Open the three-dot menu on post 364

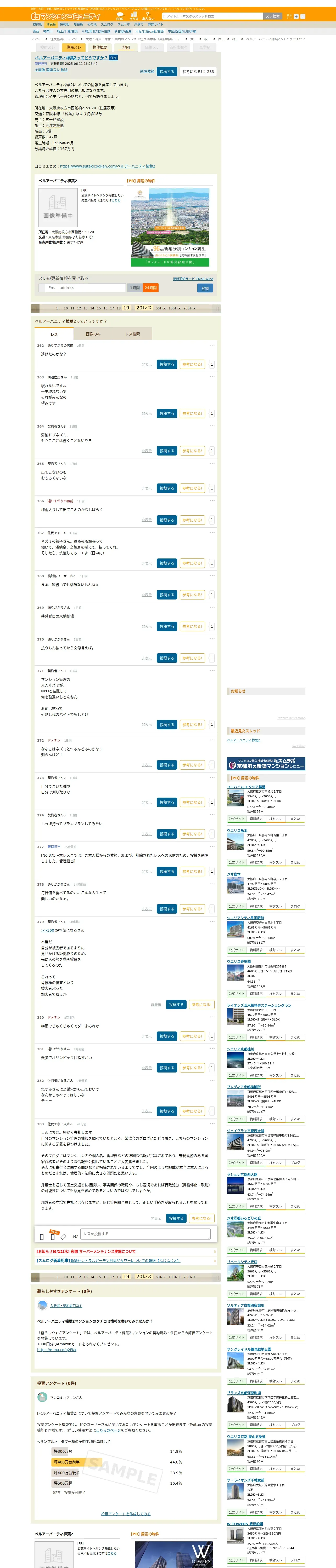tap(212, 426)
